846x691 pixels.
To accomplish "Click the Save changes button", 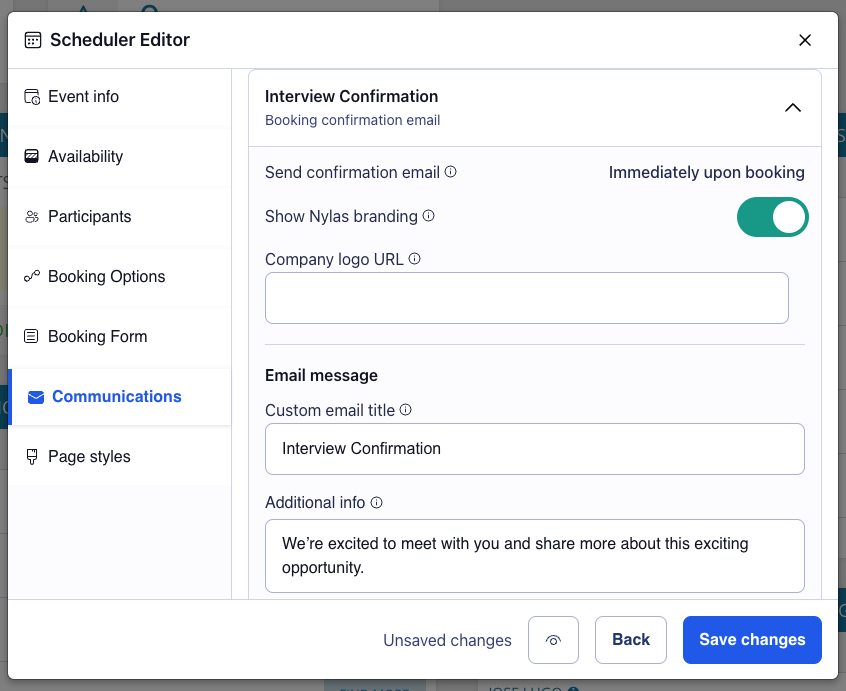I will pyautogui.click(x=752, y=640).
